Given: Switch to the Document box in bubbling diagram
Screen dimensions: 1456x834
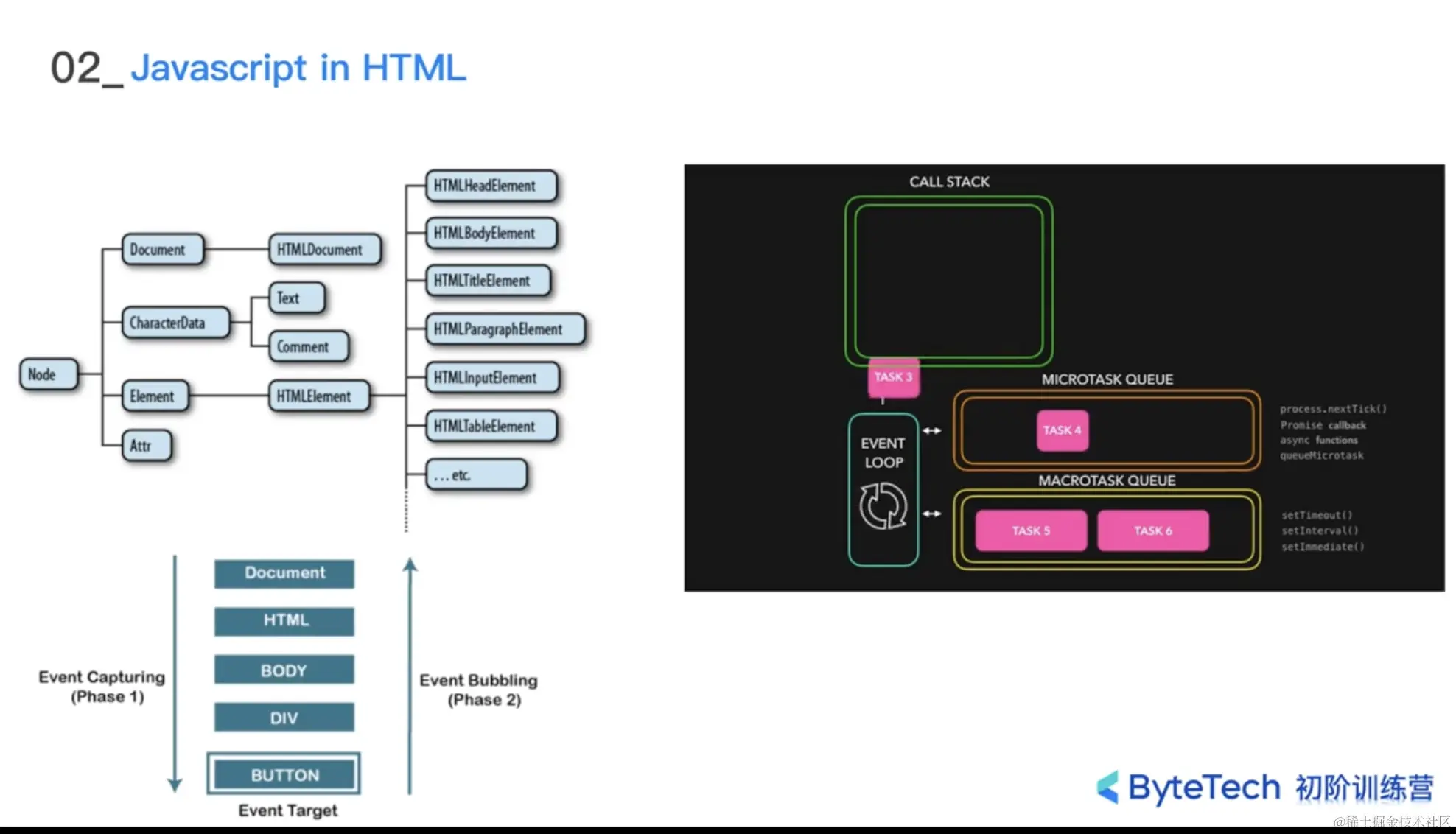Looking at the screenshot, I should click(284, 573).
